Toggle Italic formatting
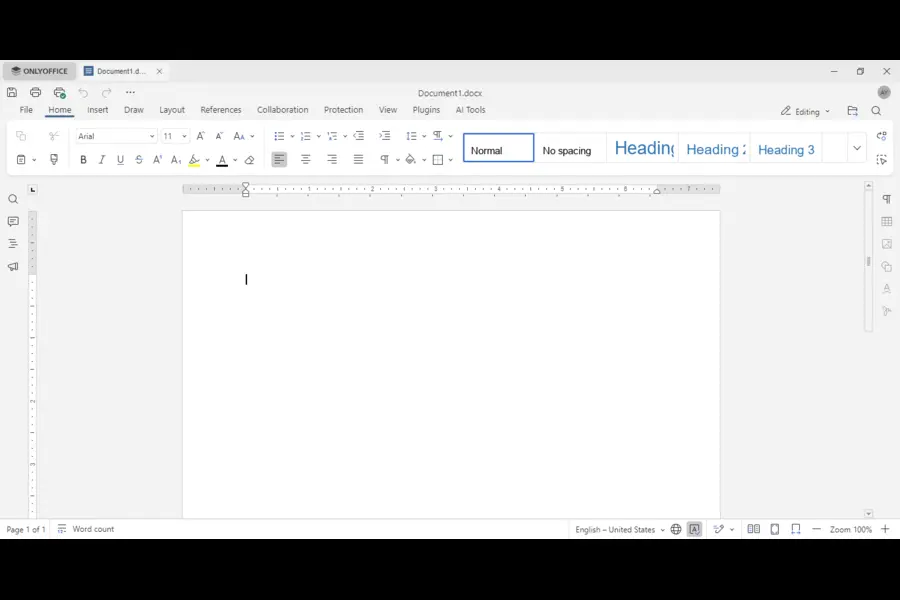Image resolution: width=900 pixels, height=600 pixels. click(x=102, y=160)
